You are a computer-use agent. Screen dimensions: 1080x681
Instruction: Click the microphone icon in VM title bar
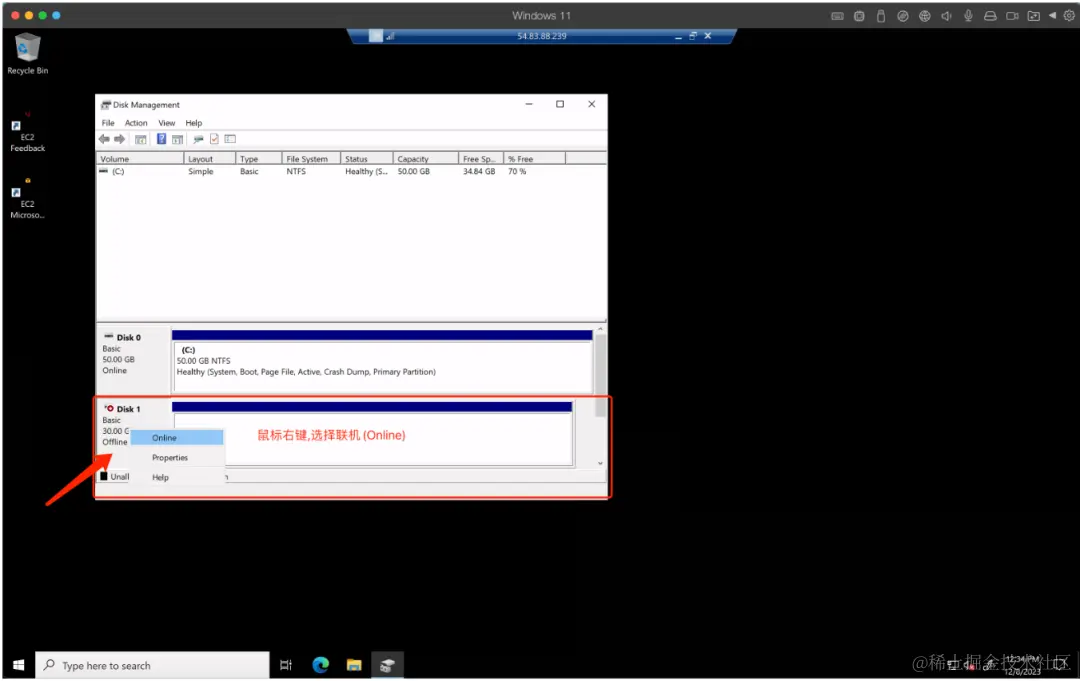tap(968, 16)
